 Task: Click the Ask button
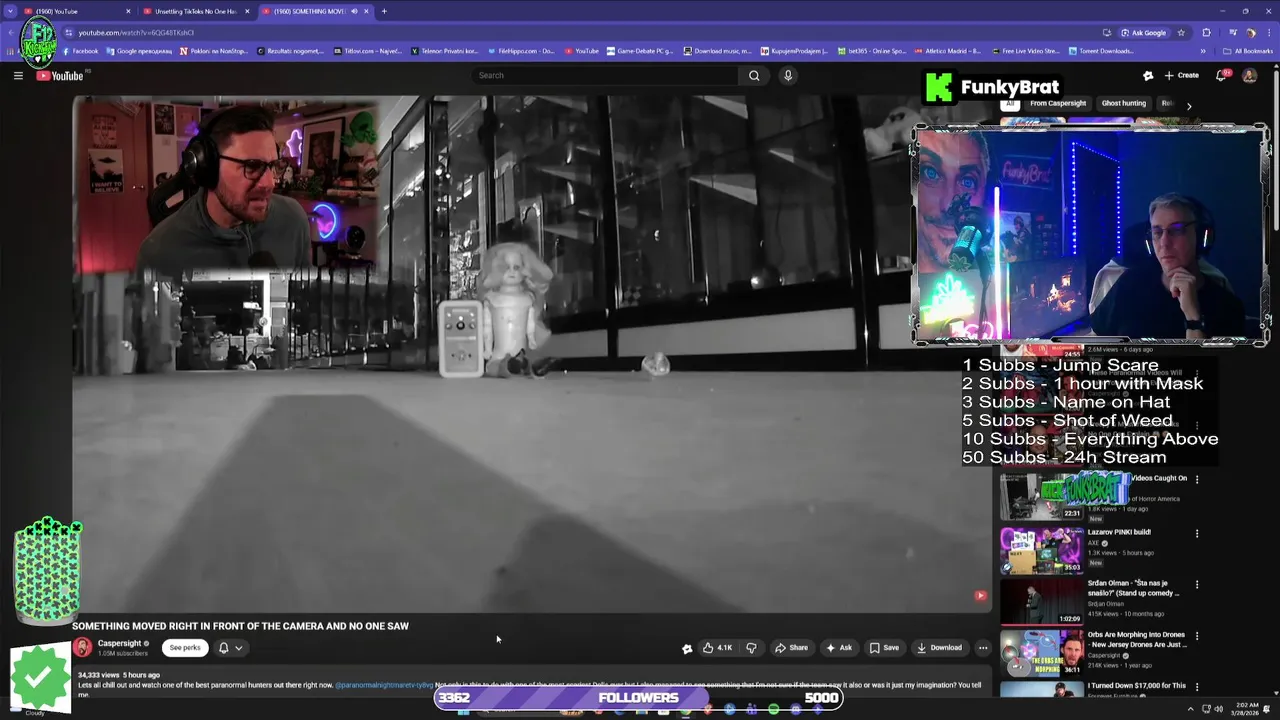(839, 648)
